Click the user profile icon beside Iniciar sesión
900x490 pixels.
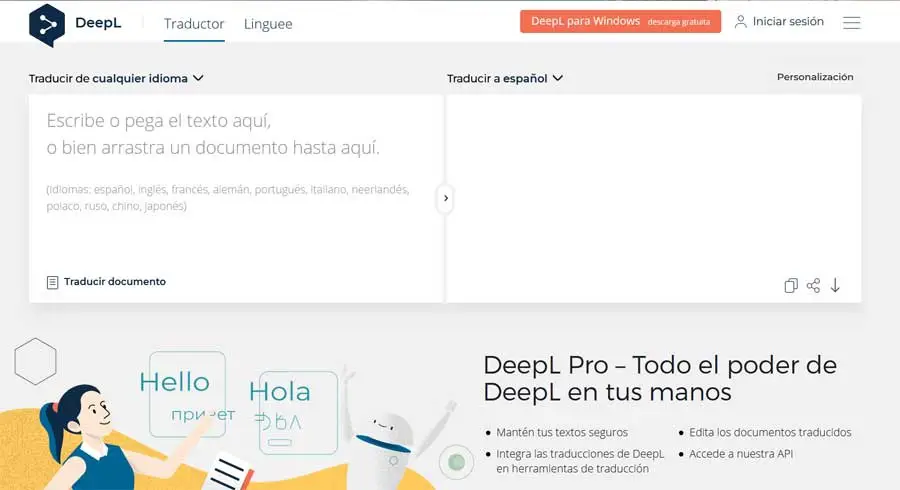coord(740,22)
